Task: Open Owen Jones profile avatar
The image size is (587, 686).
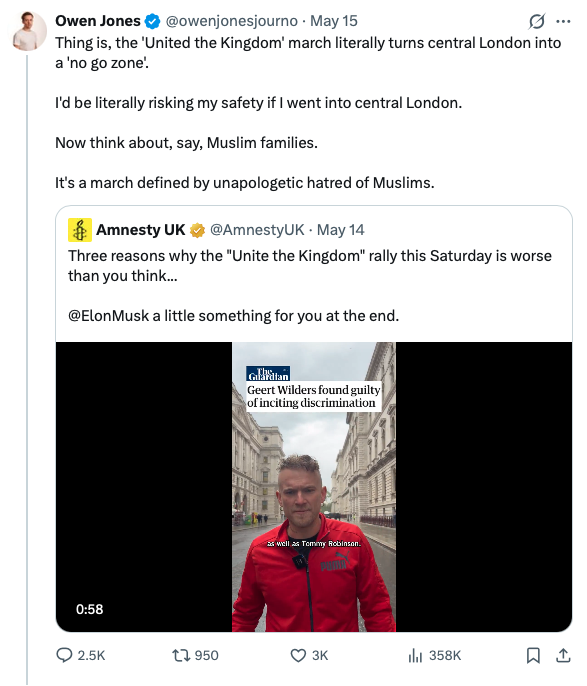Action: tap(30, 31)
